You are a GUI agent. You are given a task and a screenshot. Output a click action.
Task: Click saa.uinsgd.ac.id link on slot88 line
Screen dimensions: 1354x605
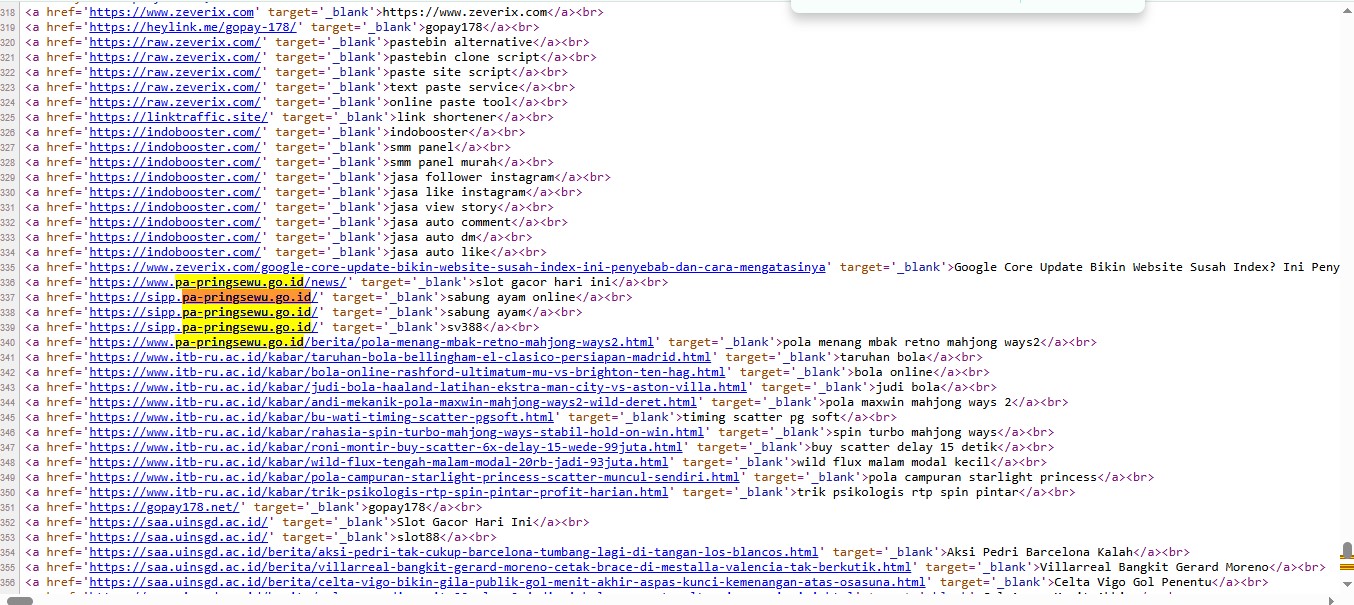pos(178,537)
